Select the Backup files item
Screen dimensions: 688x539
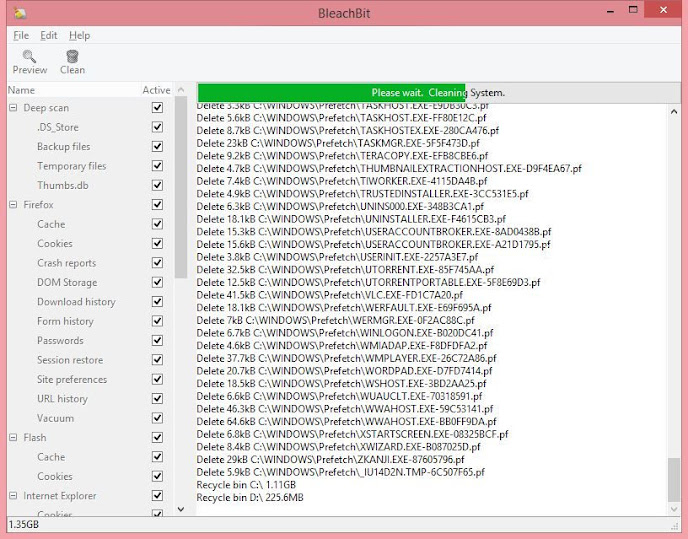pos(64,146)
